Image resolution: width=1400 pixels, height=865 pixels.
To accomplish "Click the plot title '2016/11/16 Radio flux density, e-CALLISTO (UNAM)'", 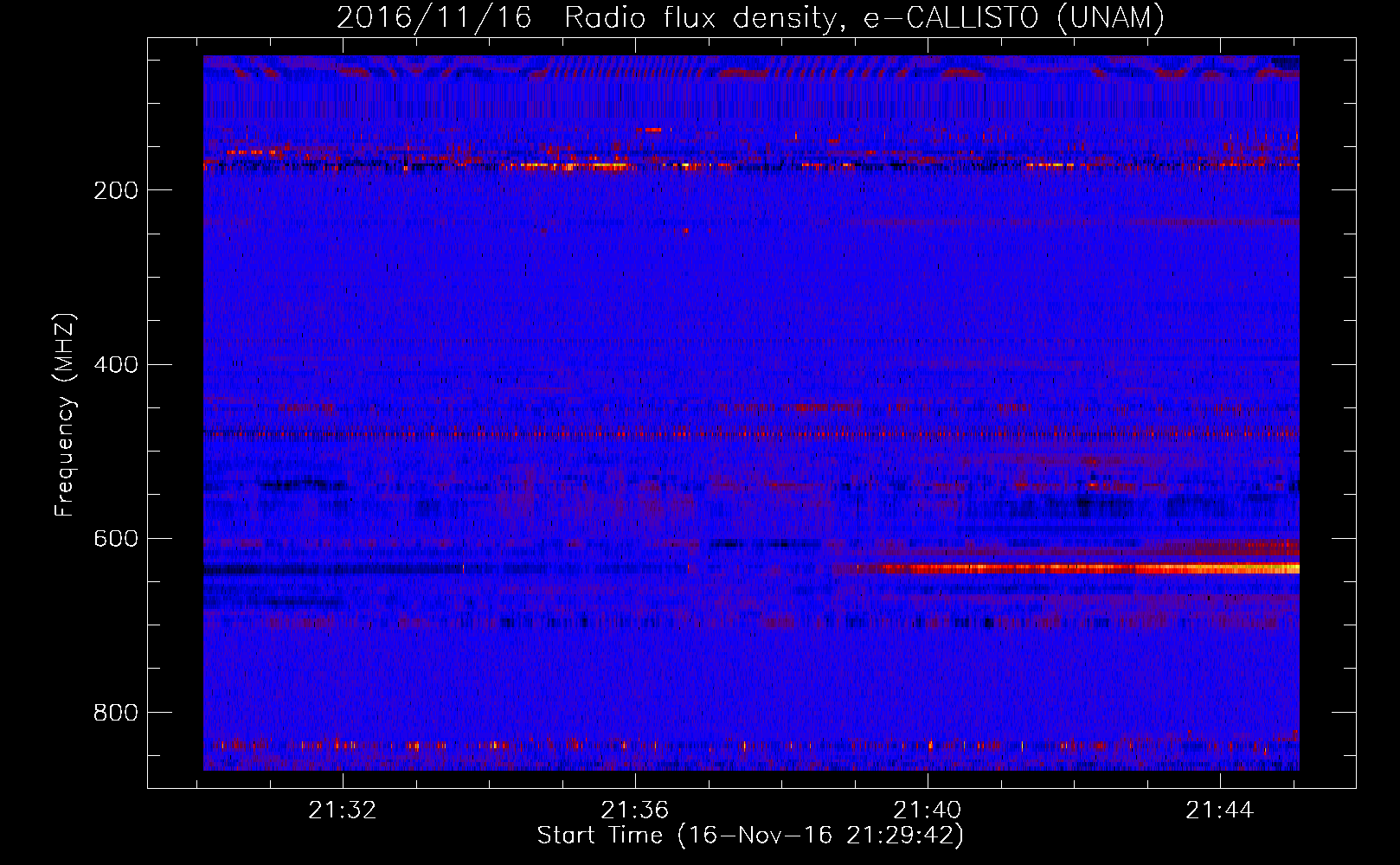I will pyautogui.click(x=750, y=18).
